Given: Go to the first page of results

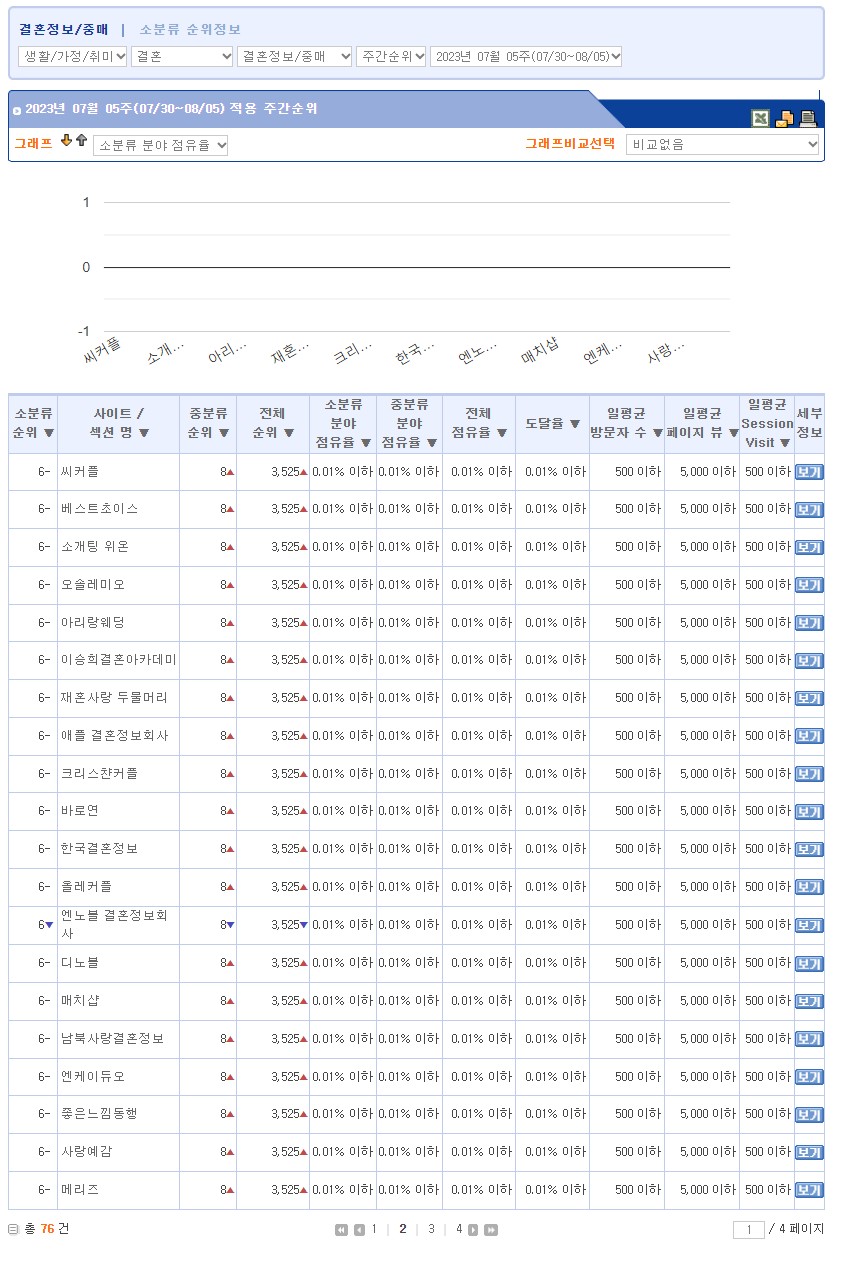Looking at the screenshot, I should [341, 1230].
